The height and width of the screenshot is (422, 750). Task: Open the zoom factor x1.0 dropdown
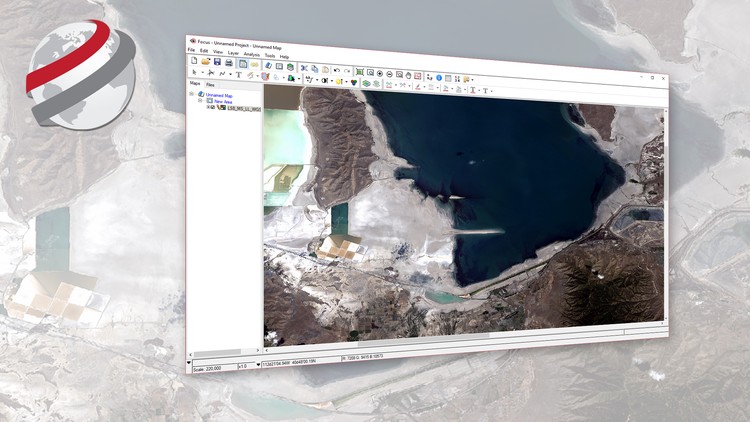coord(258,365)
